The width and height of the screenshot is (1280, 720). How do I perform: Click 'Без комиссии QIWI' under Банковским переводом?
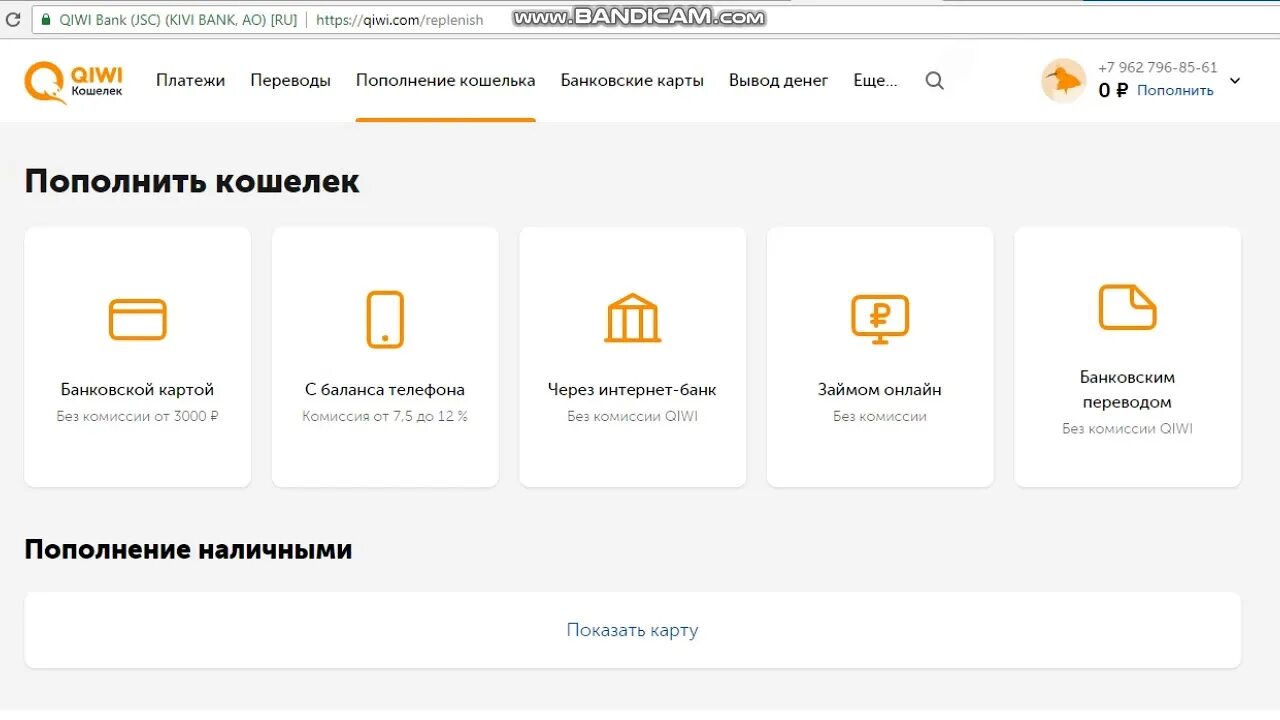point(1127,428)
